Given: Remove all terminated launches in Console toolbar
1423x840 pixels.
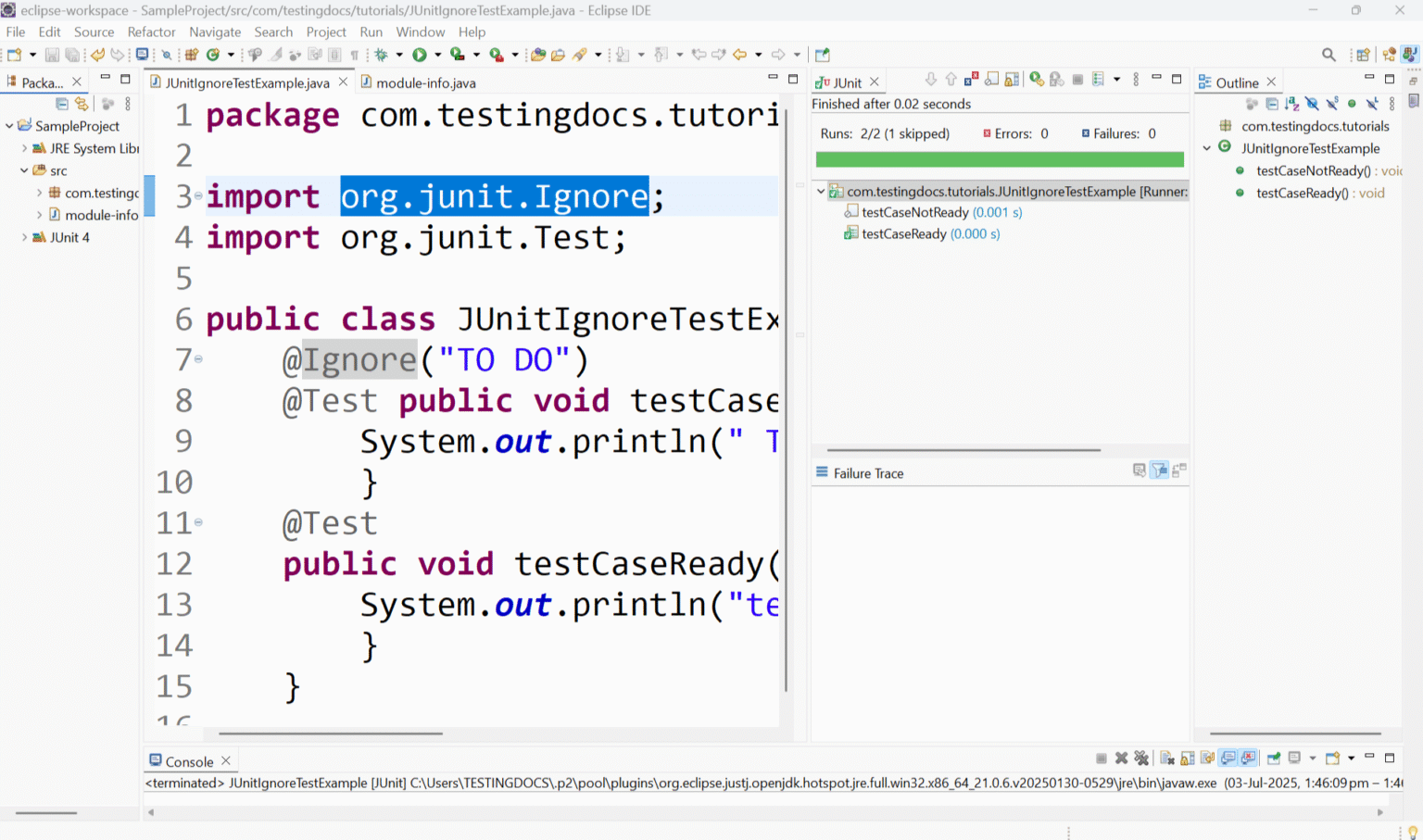Looking at the screenshot, I should (1143, 758).
